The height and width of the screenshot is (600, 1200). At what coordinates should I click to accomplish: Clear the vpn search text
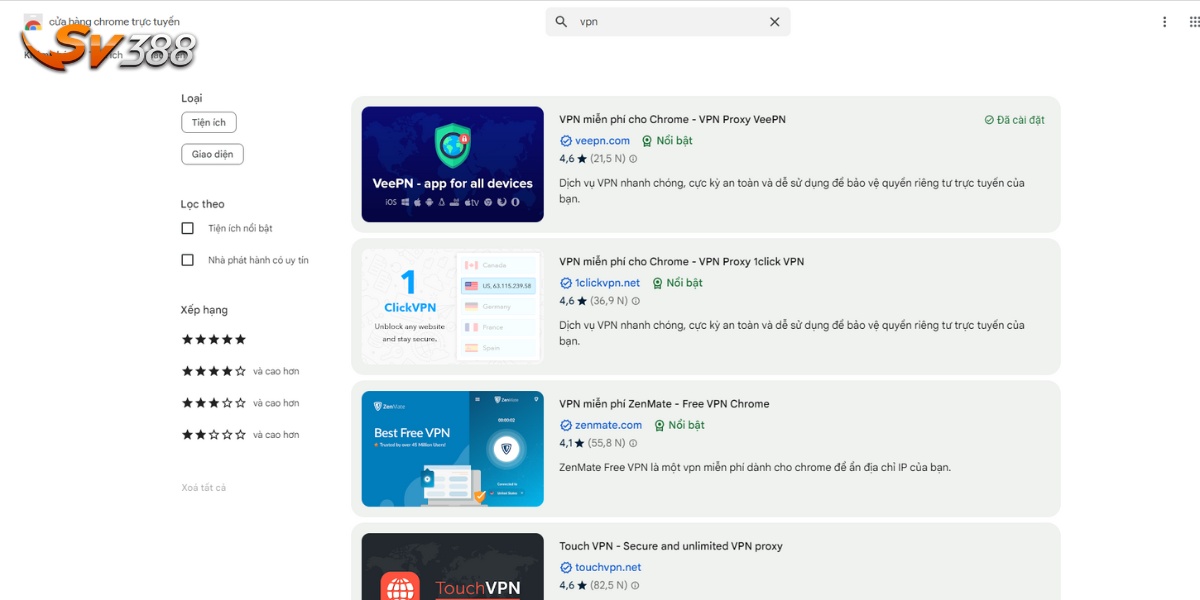(774, 22)
